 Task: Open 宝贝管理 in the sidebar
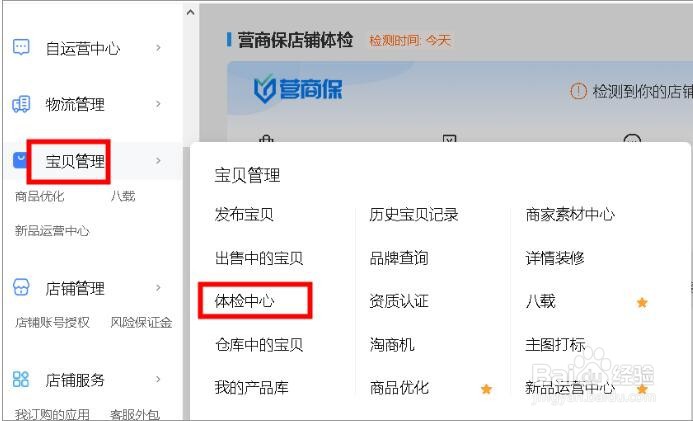(75, 161)
